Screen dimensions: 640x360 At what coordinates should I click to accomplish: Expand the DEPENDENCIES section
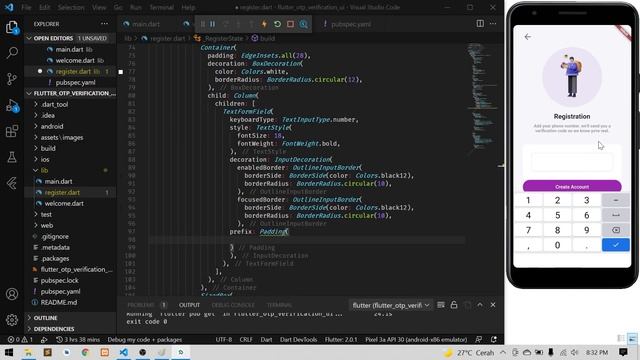pyautogui.click(x=53, y=329)
